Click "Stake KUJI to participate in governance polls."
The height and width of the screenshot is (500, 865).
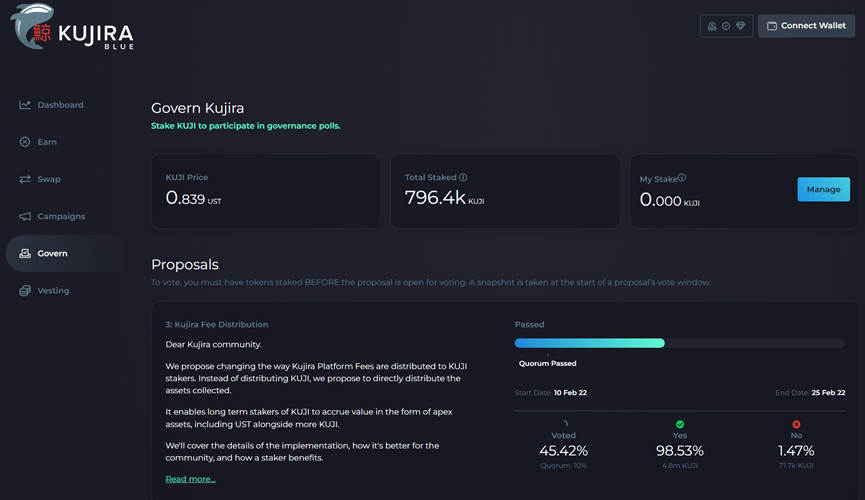[245, 126]
